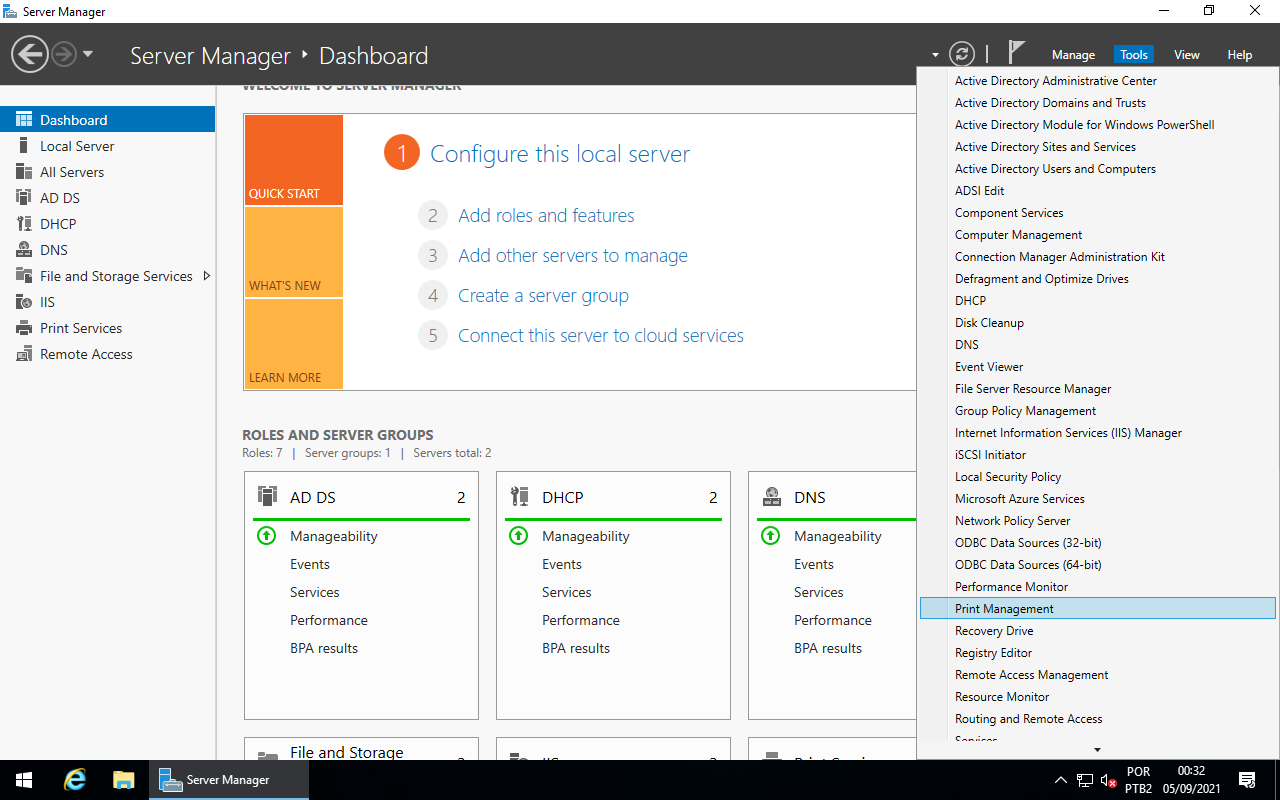Screen dimensions: 1280x800
Task: Click Add roles and features link
Action: pos(546,215)
